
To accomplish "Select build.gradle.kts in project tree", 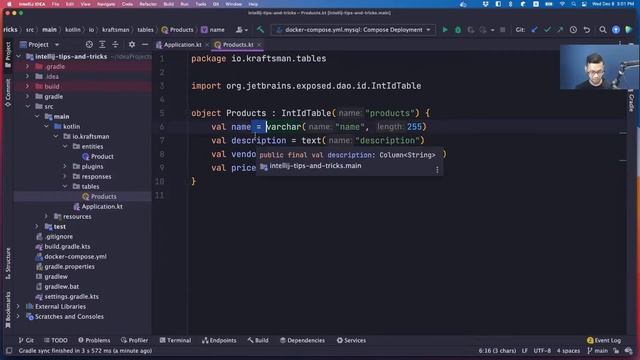I will coord(63,246).
